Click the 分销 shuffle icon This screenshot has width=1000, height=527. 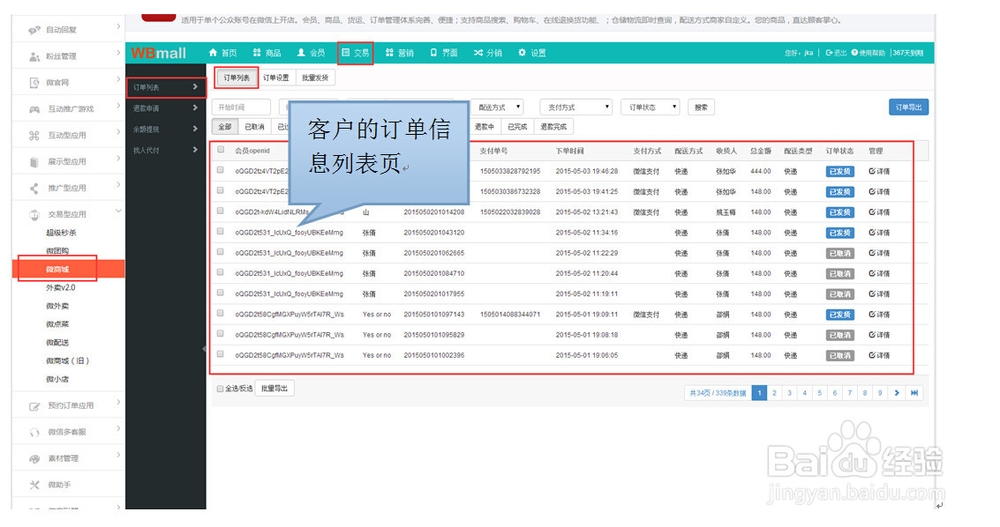478,52
